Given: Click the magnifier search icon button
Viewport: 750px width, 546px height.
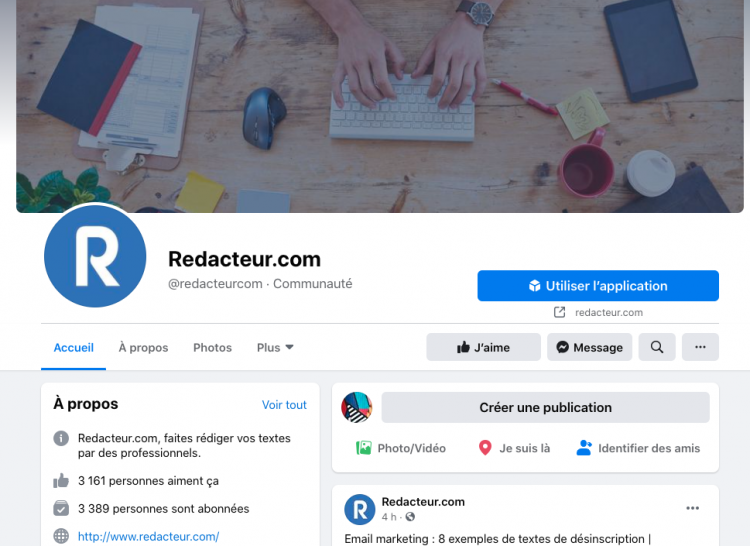Looking at the screenshot, I should [x=657, y=347].
